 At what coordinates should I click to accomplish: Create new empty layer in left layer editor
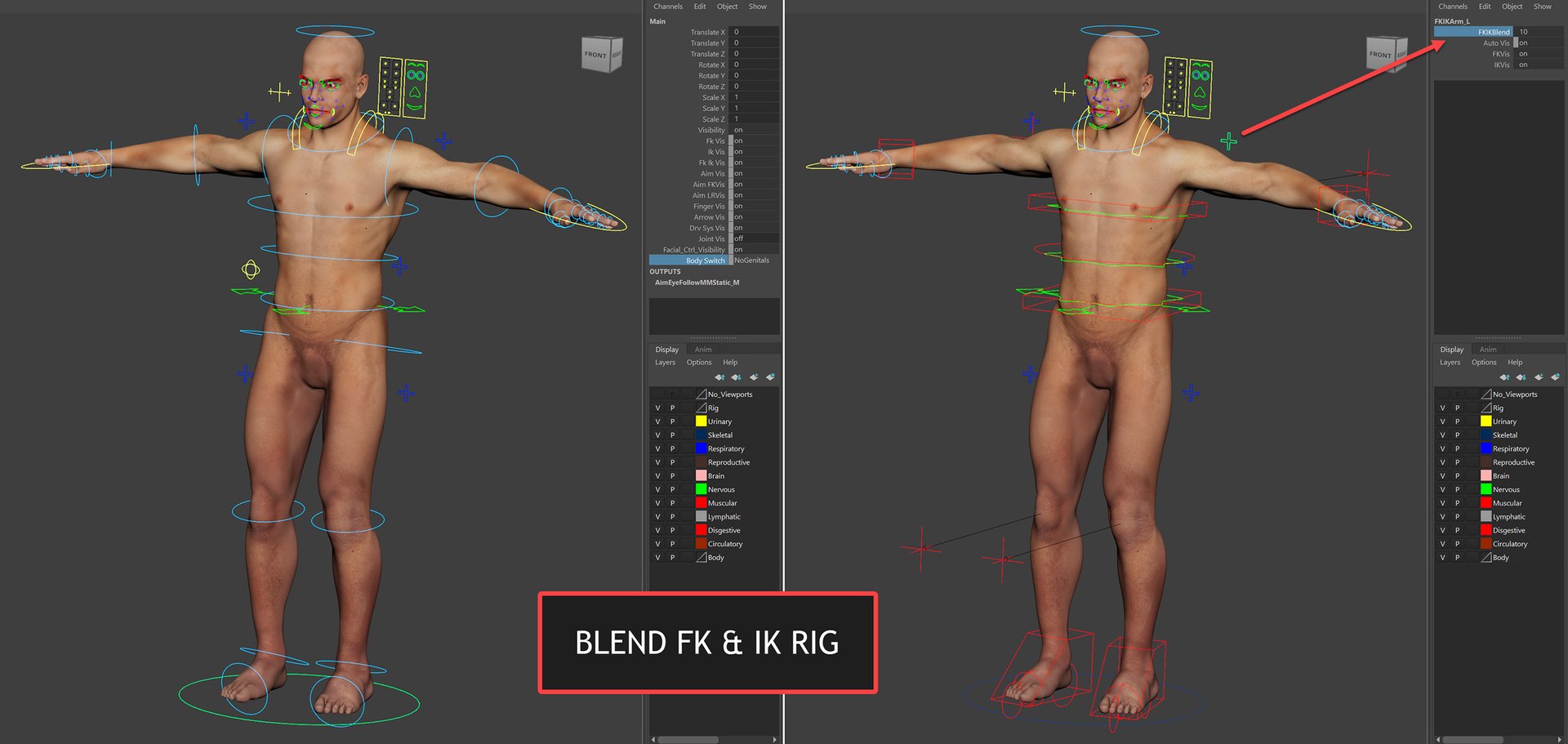753,377
